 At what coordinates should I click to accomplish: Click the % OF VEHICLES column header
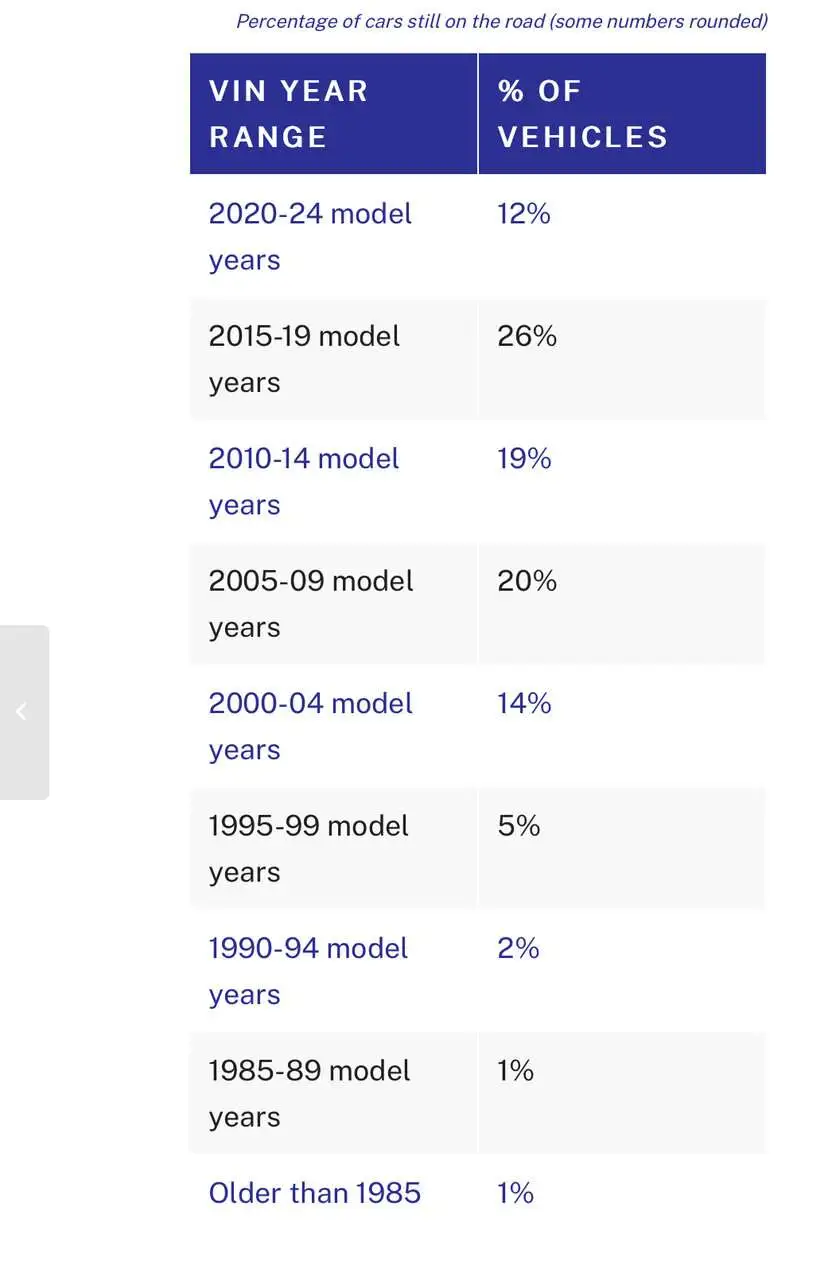point(582,114)
